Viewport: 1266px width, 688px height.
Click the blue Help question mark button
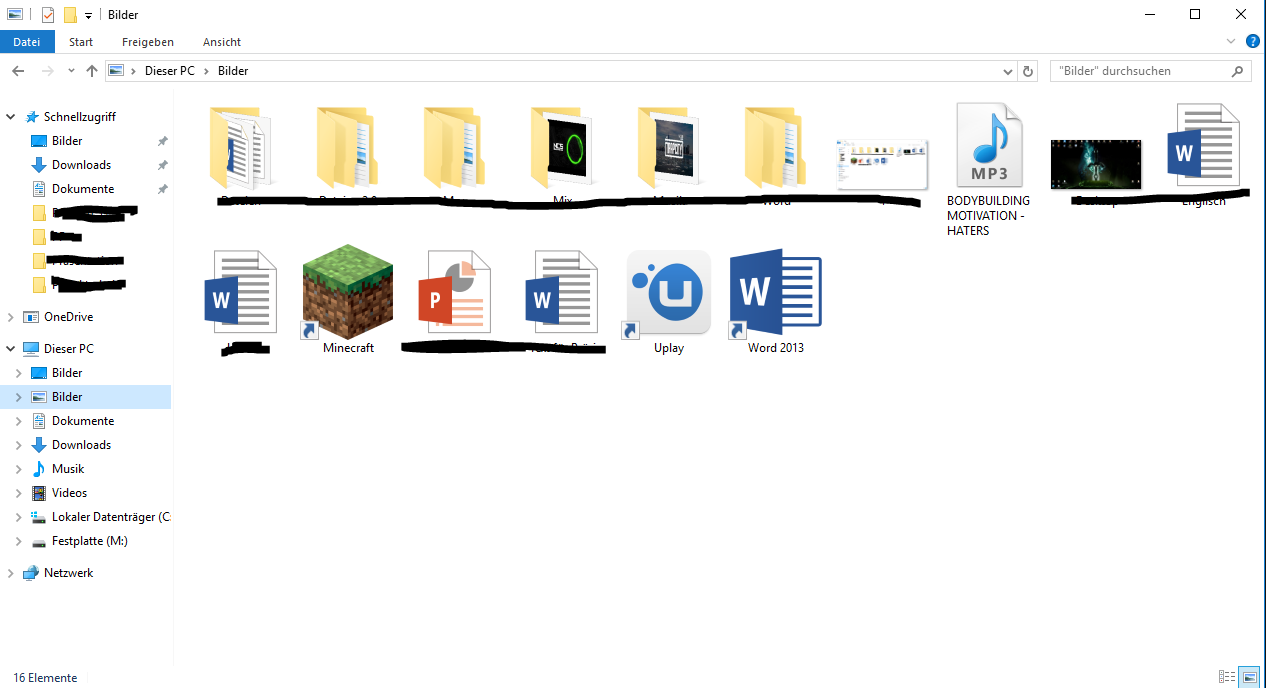(x=1252, y=41)
